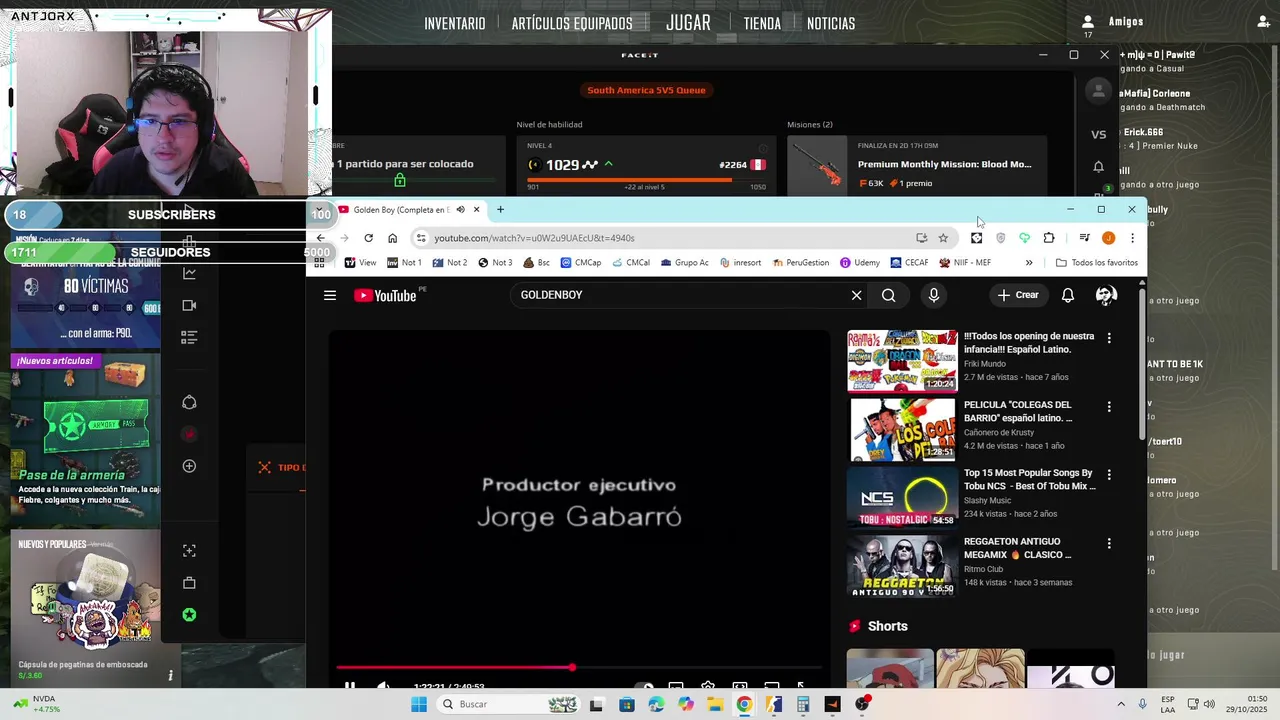1280x720 pixels.
Task: Bookmark this page with the star icon
Action: [x=943, y=238]
